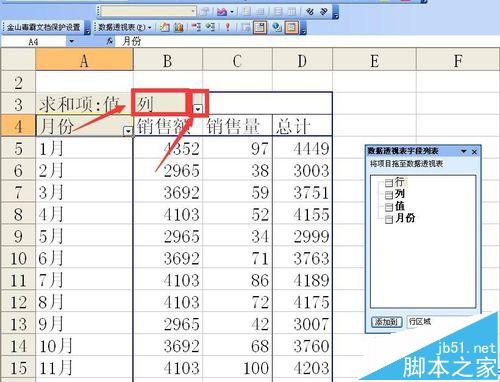Click cell with value 4449
The image size is (500, 382).
(x=302, y=148)
